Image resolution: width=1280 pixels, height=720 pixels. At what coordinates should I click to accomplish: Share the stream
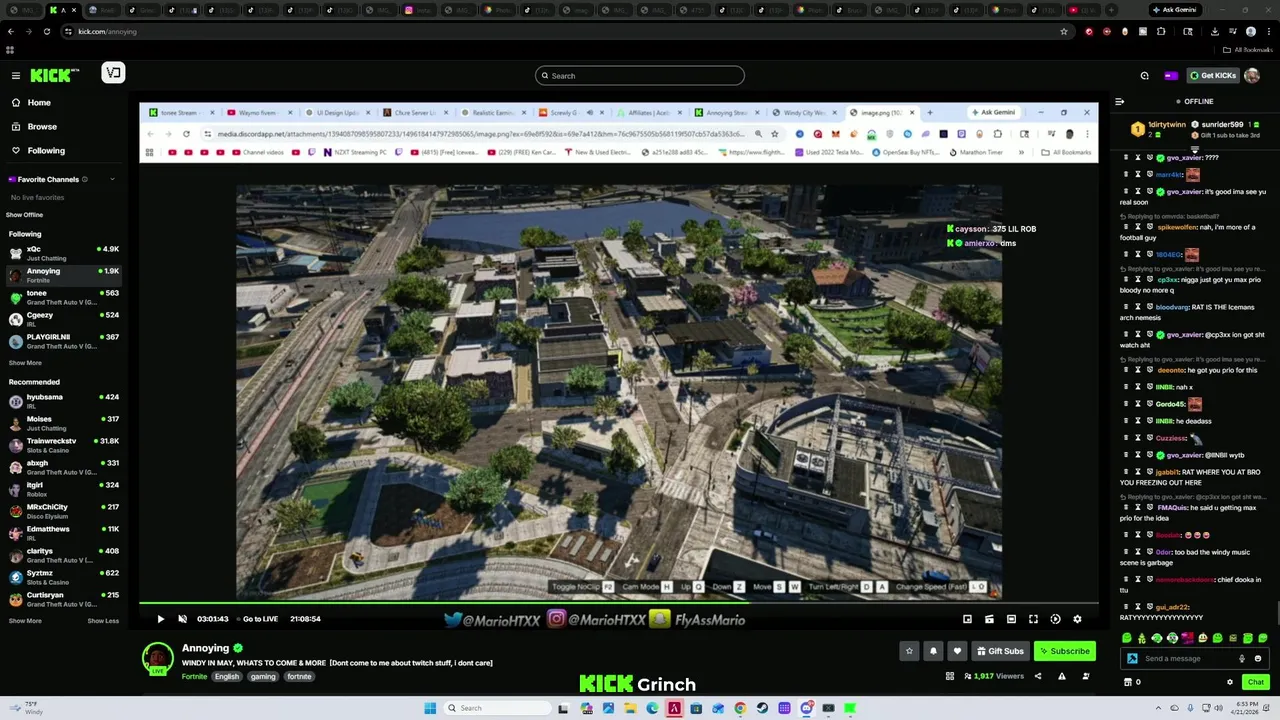(x=1037, y=677)
